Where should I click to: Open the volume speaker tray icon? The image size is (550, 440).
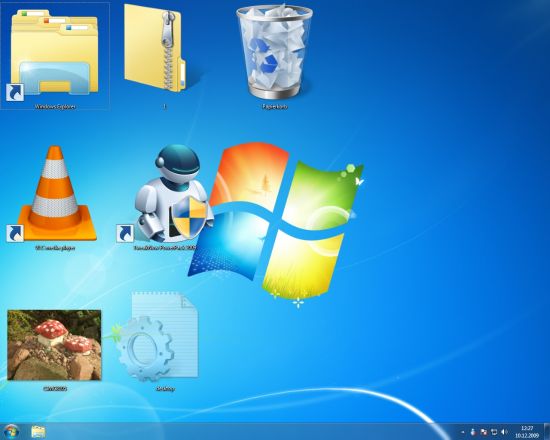coord(504,432)
